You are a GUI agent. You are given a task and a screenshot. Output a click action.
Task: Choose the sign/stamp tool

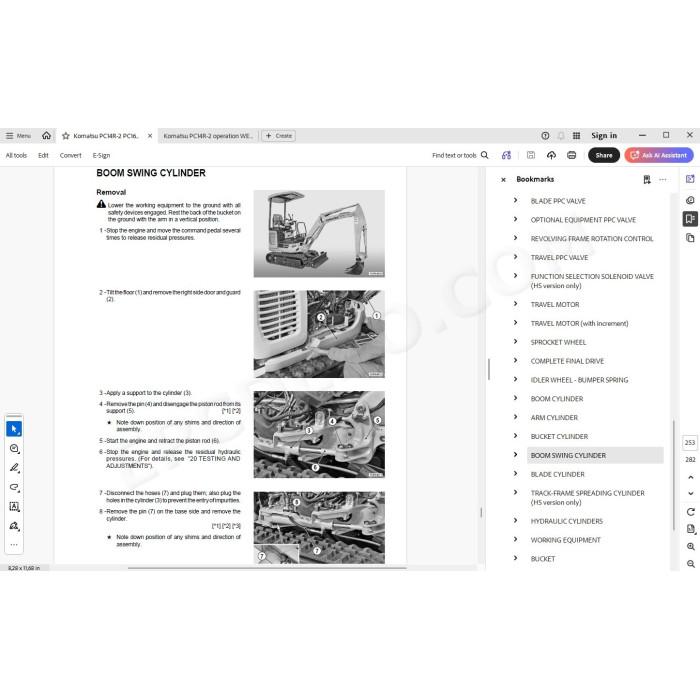tap(14, 526)
